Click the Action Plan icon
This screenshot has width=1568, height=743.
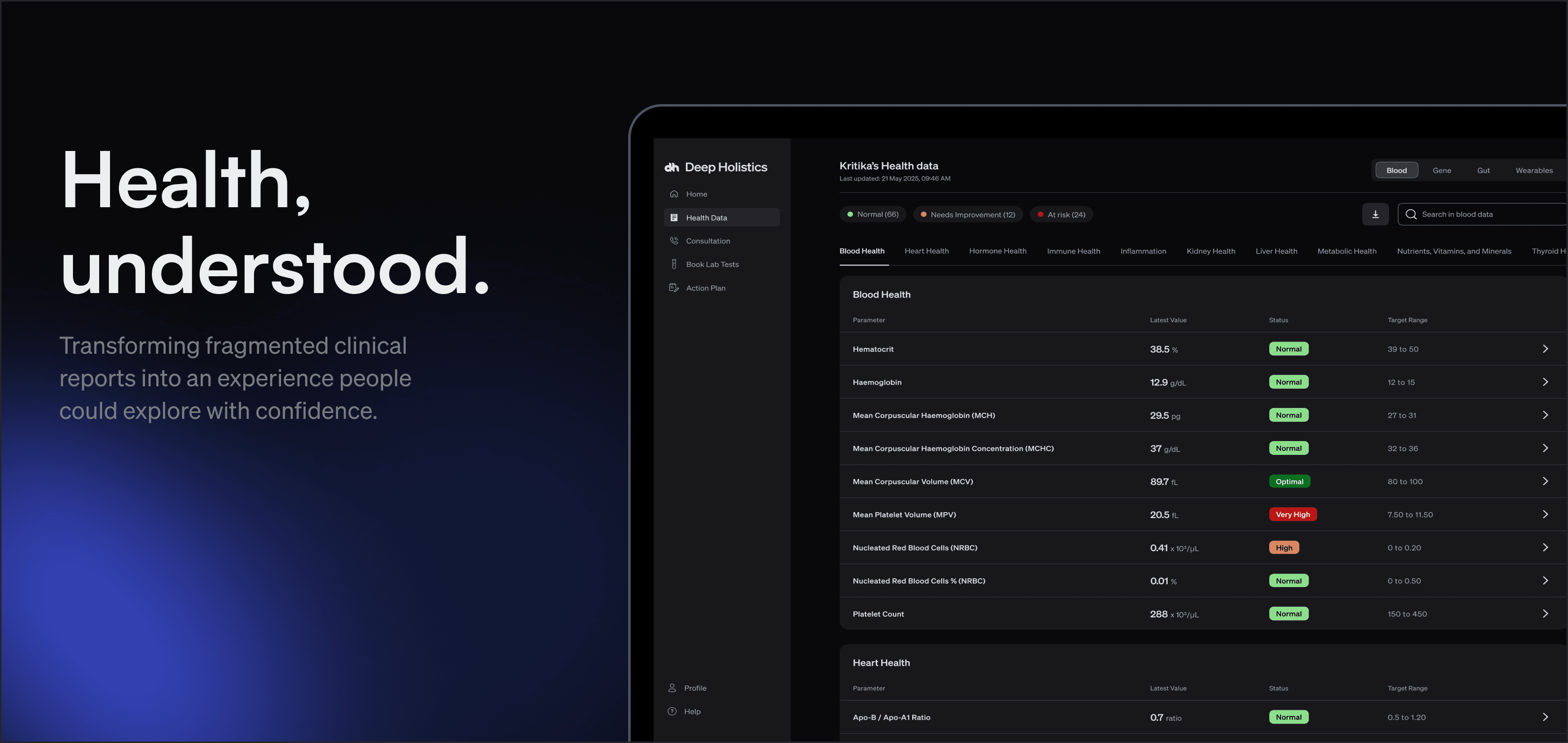click(x=674, y=288)
